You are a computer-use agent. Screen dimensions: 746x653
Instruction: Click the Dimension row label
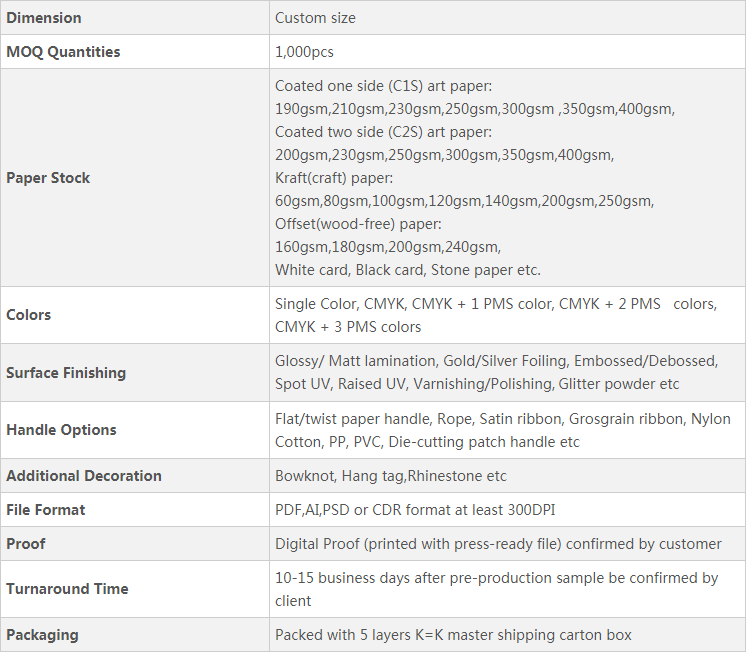(x=44, y=18)
